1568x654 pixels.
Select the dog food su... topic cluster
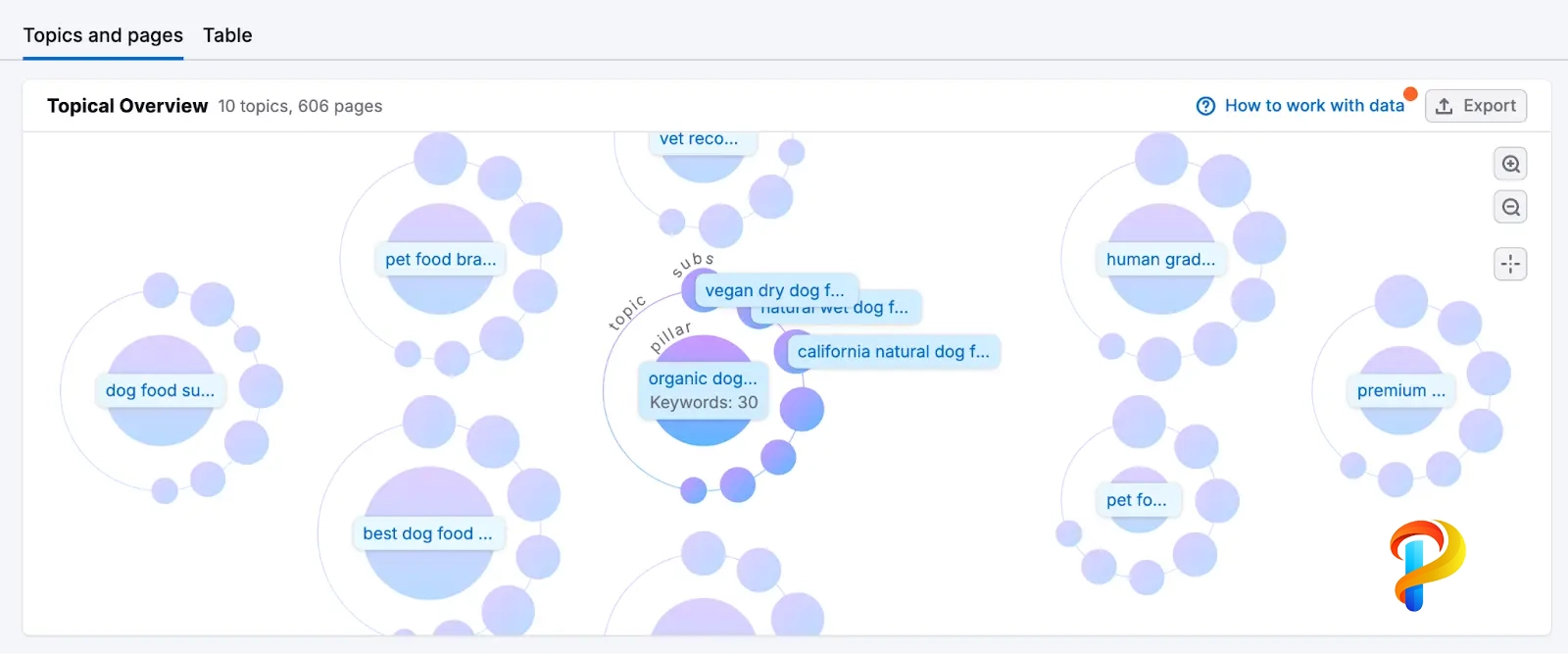(x=160, y=390)
